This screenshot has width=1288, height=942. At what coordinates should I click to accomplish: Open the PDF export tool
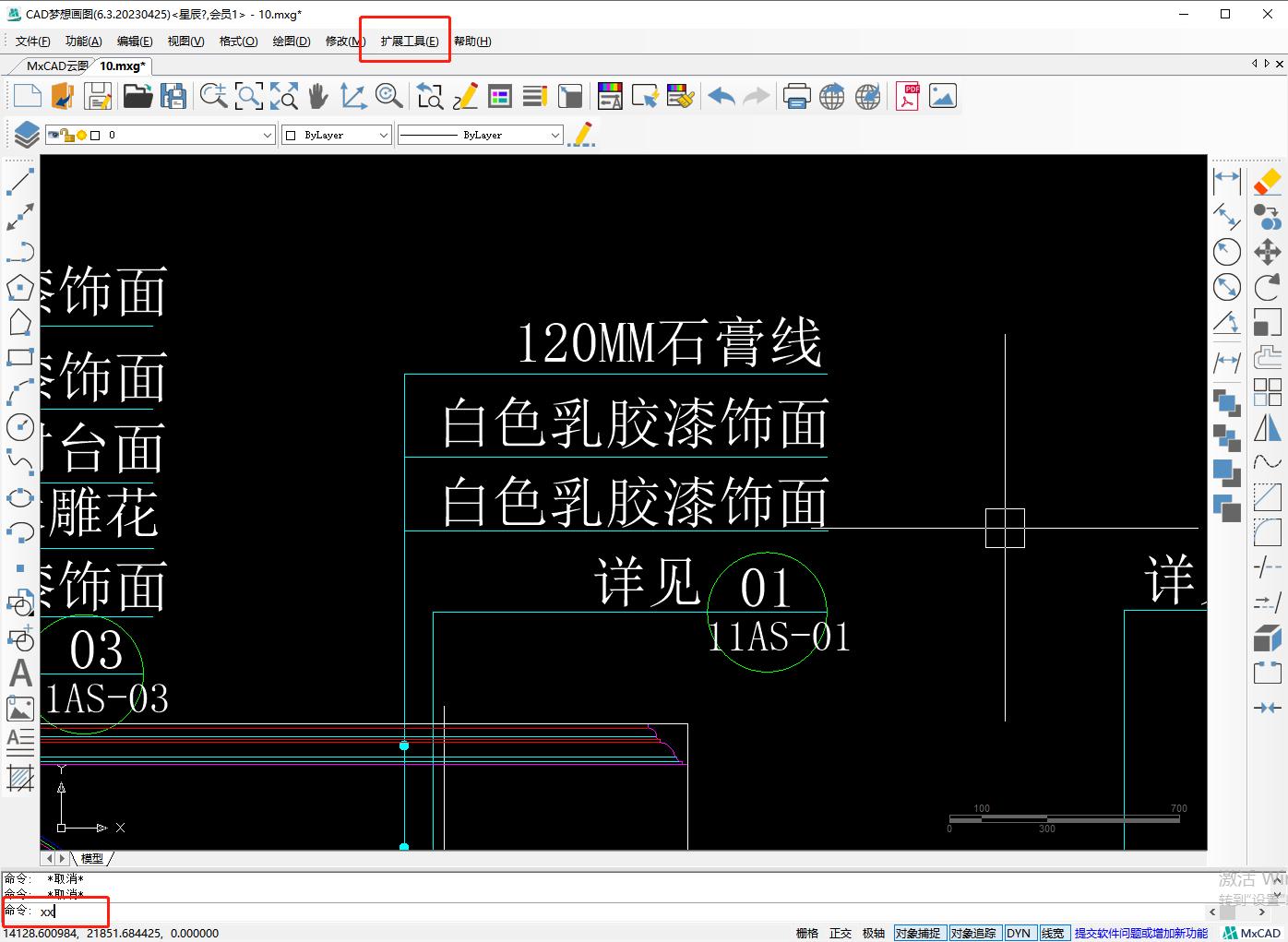[907, 95]
